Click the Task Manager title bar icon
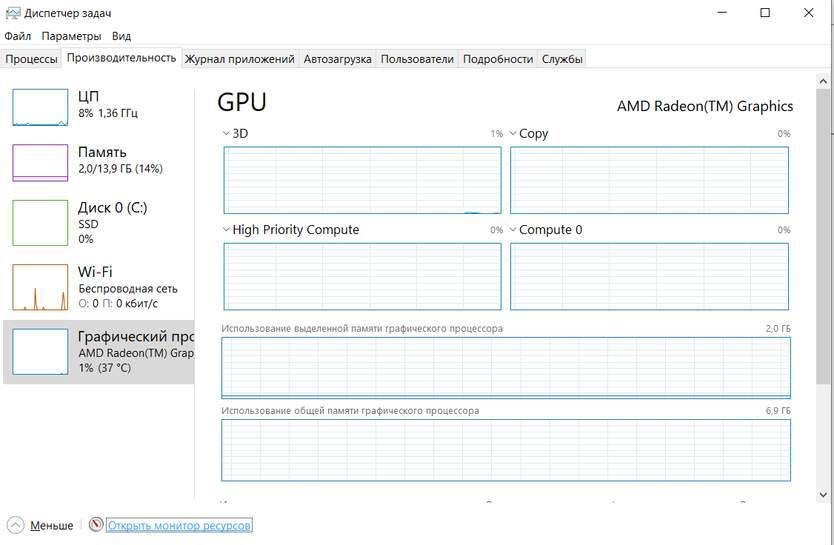The image size is (834, 545). (x=12, y=13)
